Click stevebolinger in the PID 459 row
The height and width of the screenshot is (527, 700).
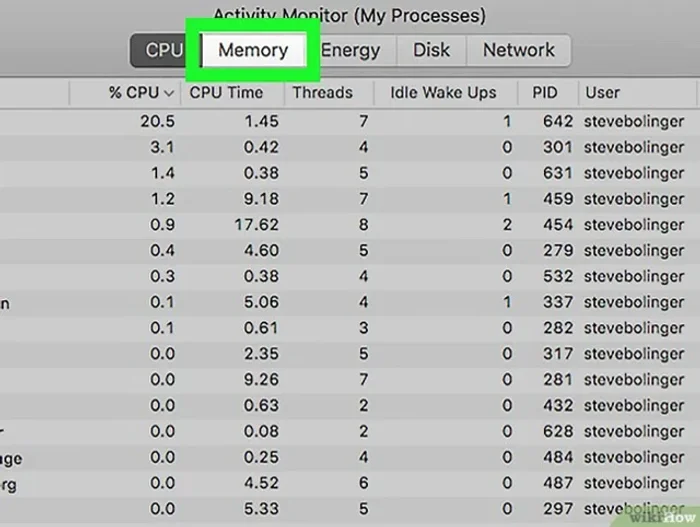coord(634,200)
